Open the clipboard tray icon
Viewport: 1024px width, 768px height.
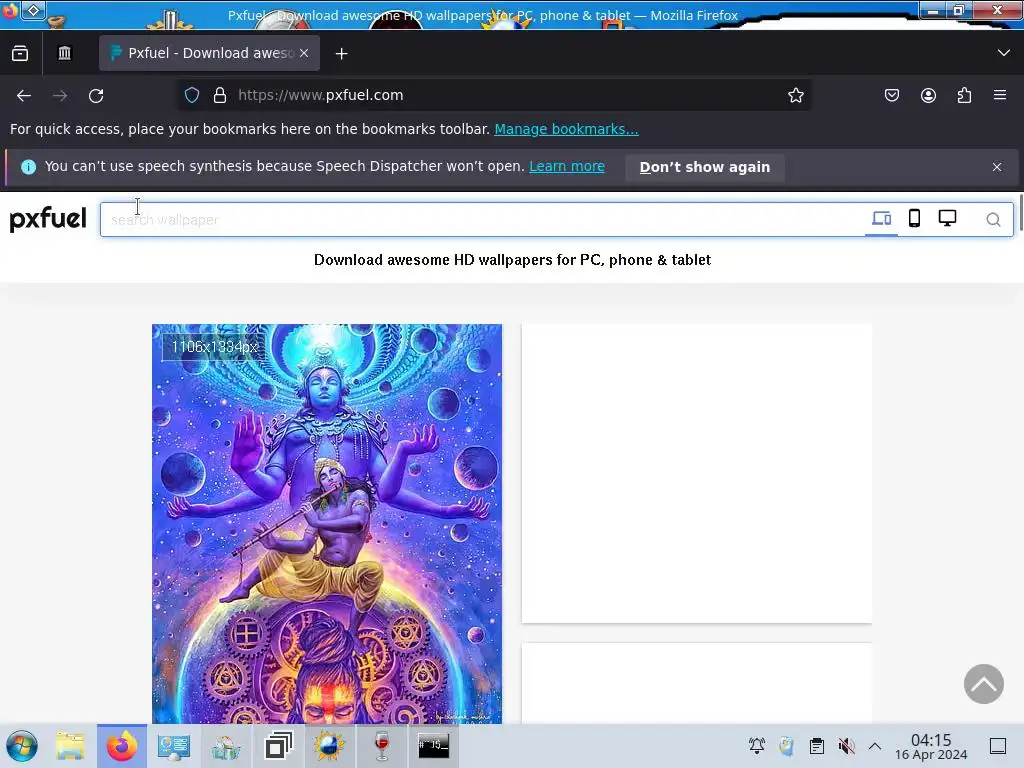(x=816, y=746)
